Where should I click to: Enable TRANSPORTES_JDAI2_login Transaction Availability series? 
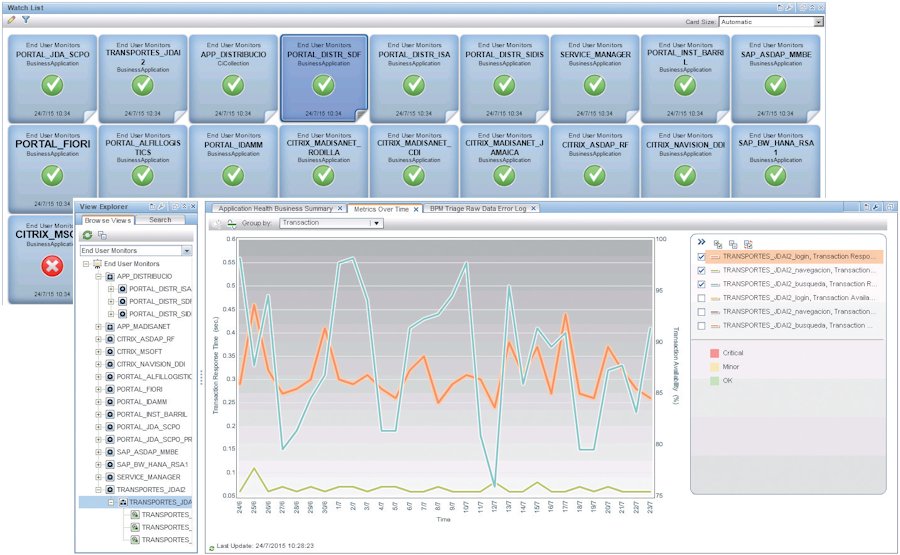coord(701,298)
